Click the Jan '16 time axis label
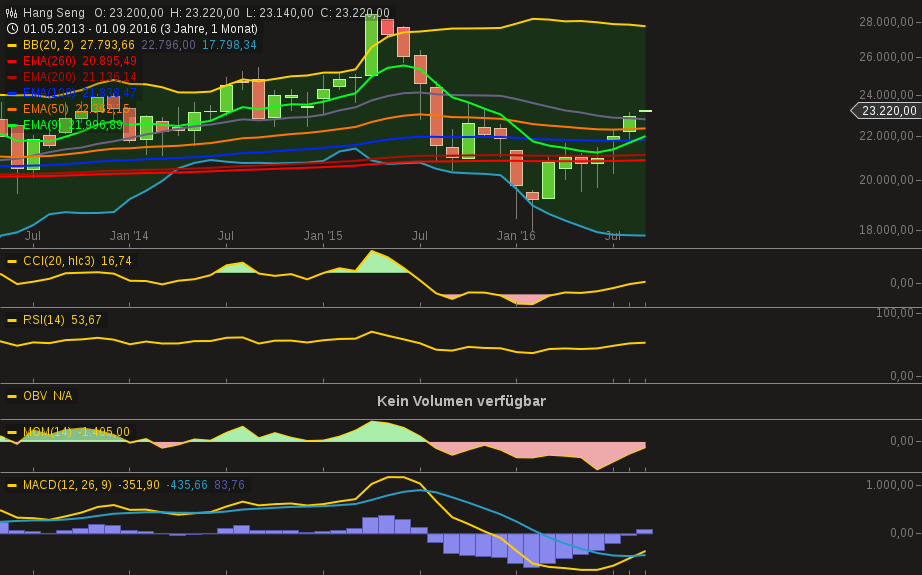This screenshot has width=922, height=575. click(516, 236)
